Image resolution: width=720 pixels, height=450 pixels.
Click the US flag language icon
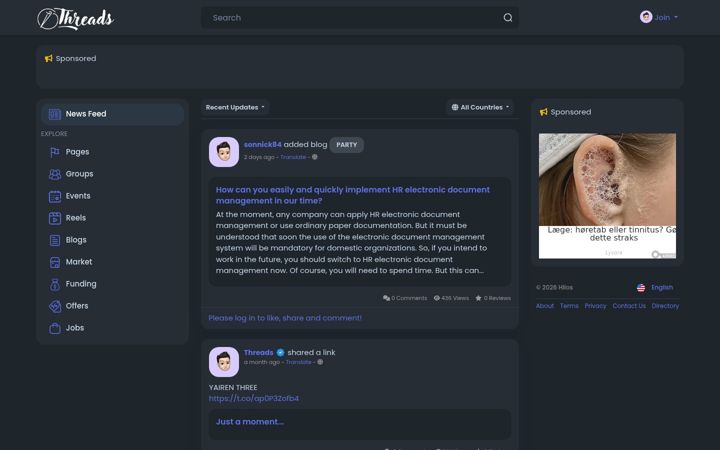[641, 288]
